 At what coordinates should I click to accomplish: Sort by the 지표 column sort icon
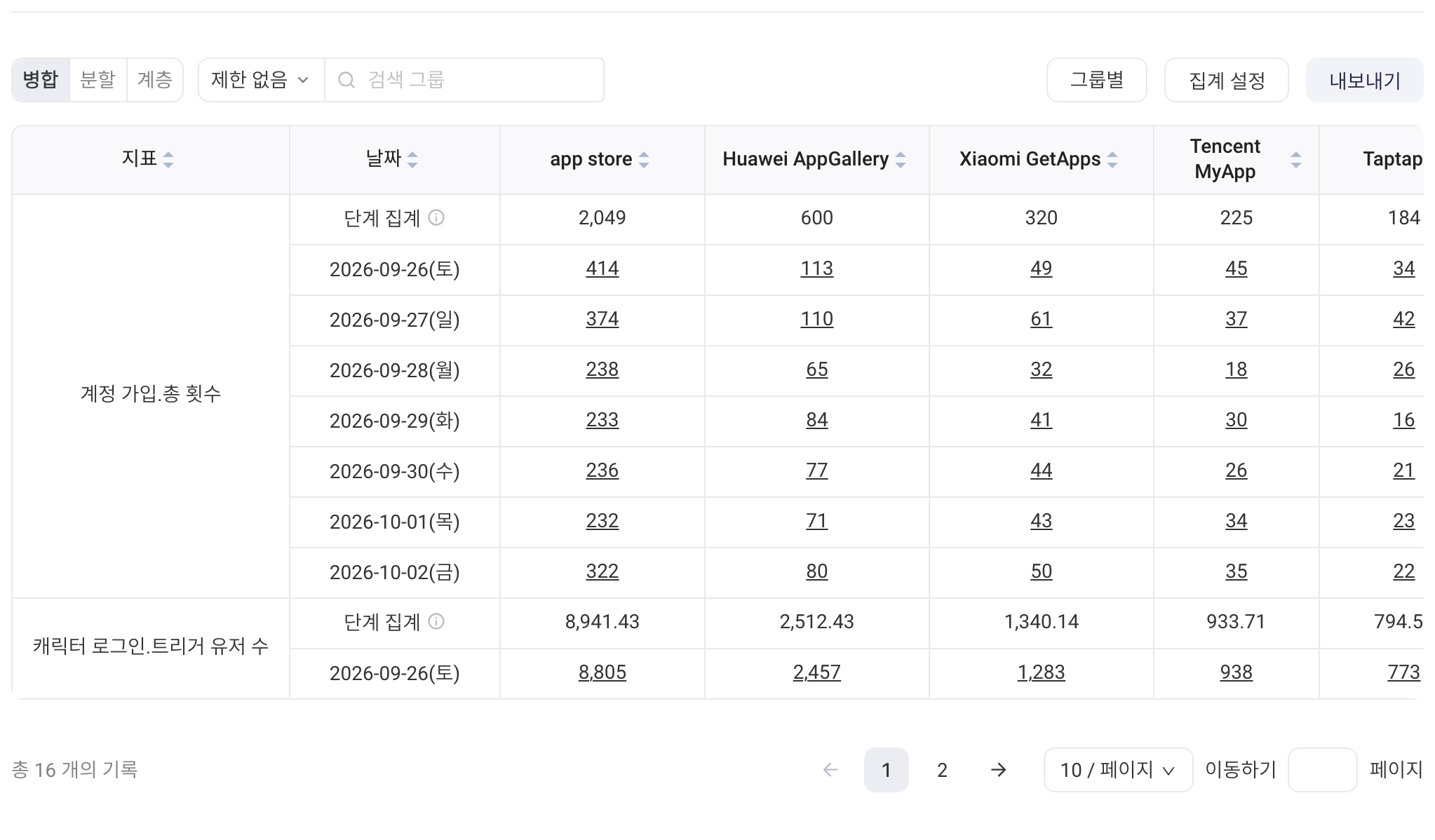coord(168,160)
